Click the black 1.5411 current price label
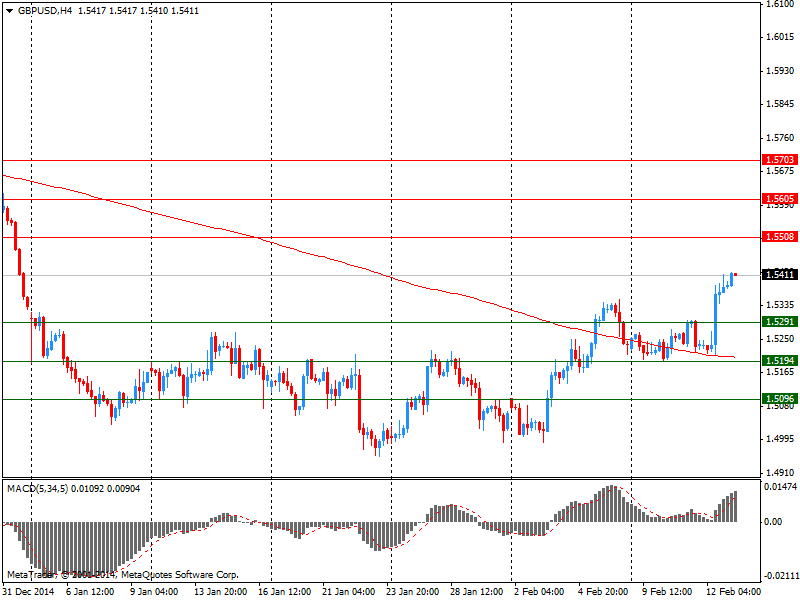The height and width of the screenshot is (600, 800). [780, 275]
